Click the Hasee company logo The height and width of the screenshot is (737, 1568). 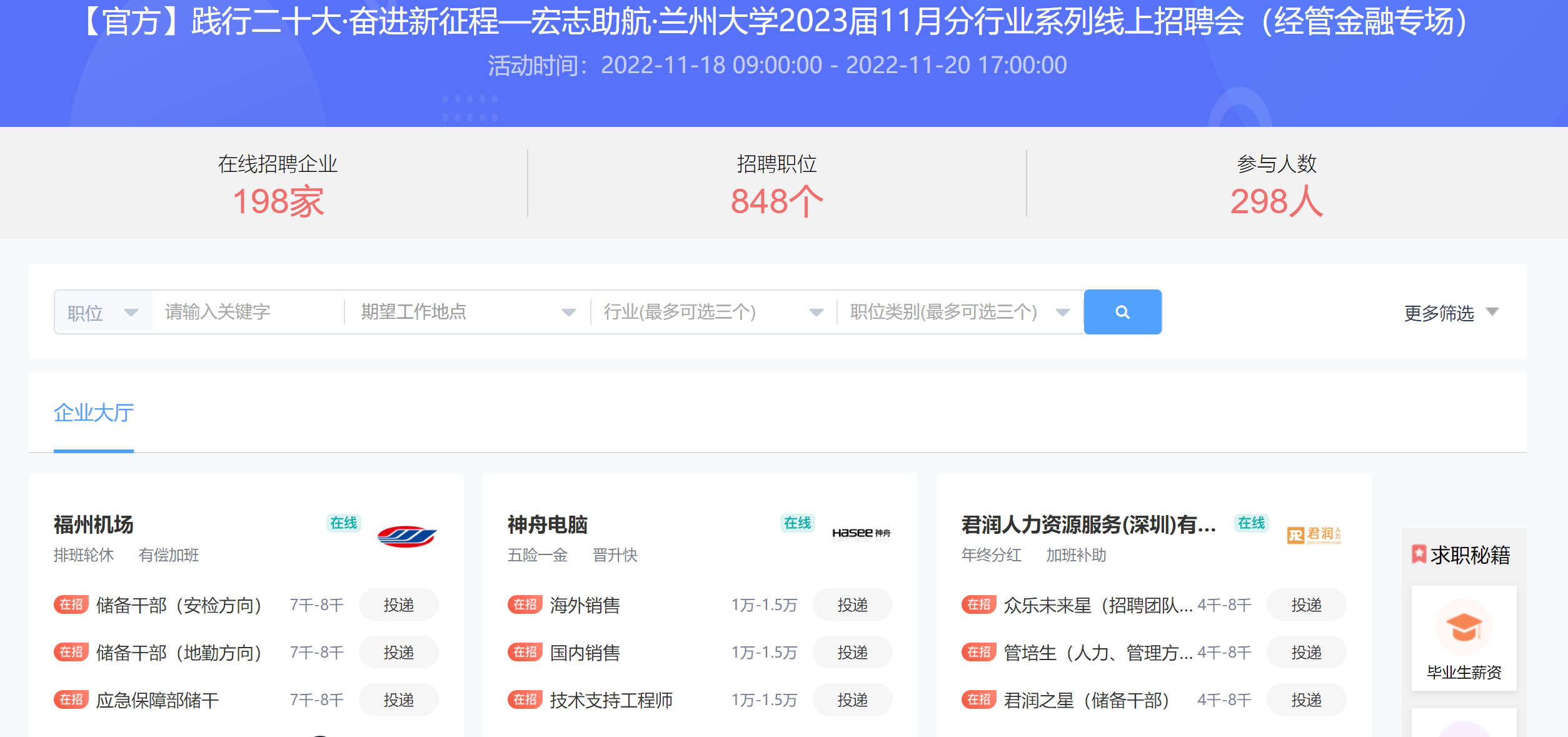[x=861, y=533]
